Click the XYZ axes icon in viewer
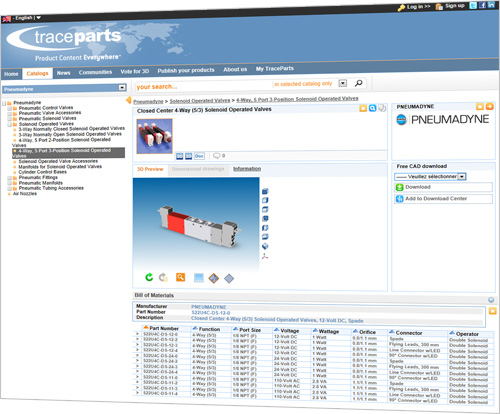Image resolution: width=500 pixels, height=414 pixels. click(265, 256)
